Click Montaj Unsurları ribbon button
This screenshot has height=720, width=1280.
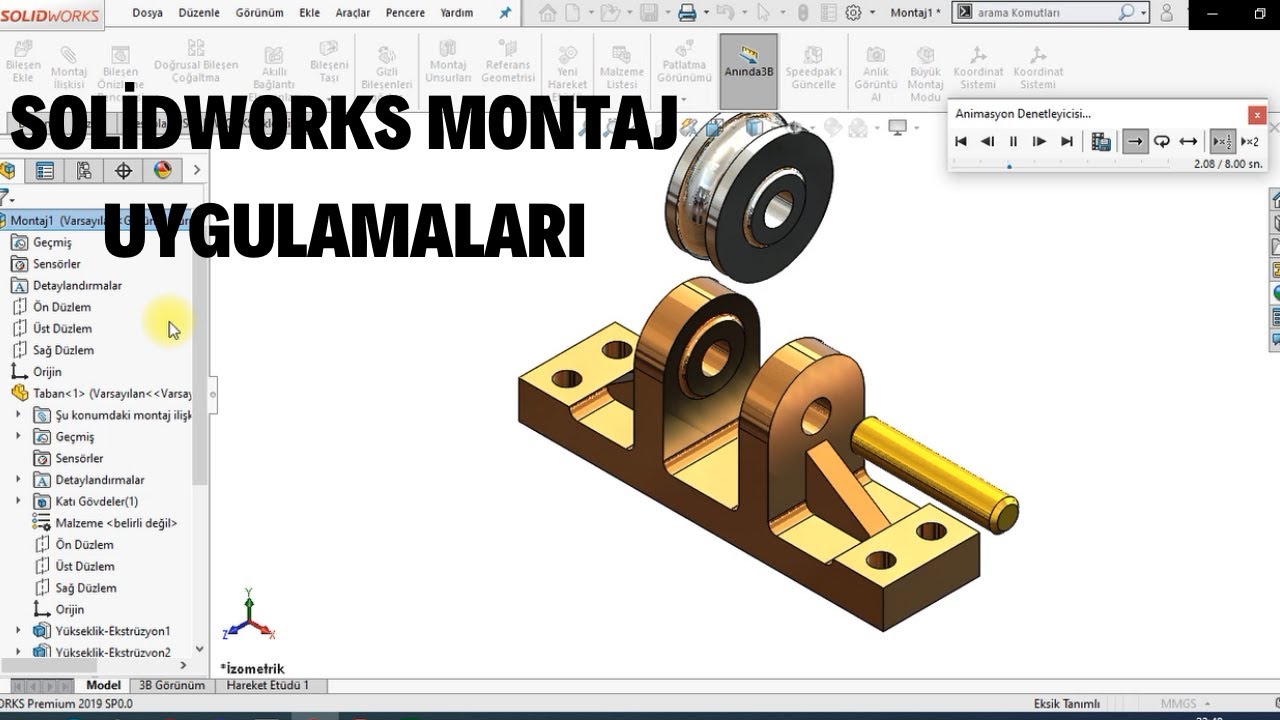tap(449, 65)
